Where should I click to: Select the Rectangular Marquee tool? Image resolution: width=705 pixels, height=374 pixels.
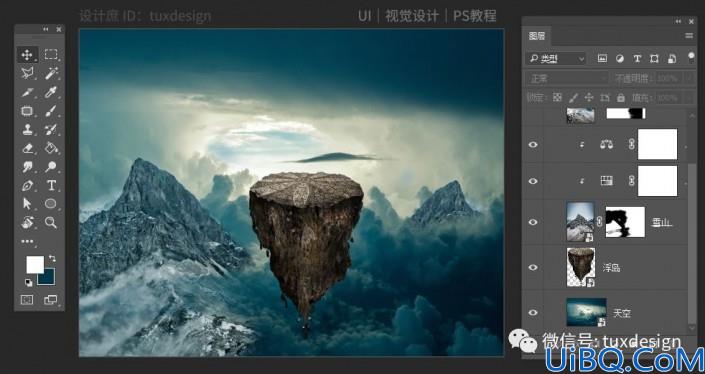pyautogui.click(x=51, y=54)
